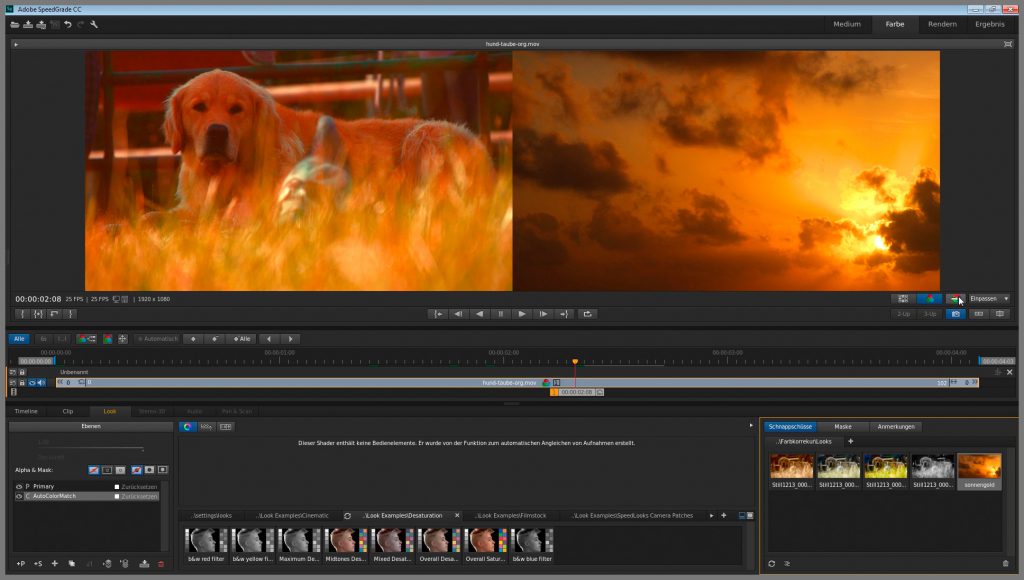
Task: Click the refresh icon in the Schnappschüsse panel
Action: point(771,563)
